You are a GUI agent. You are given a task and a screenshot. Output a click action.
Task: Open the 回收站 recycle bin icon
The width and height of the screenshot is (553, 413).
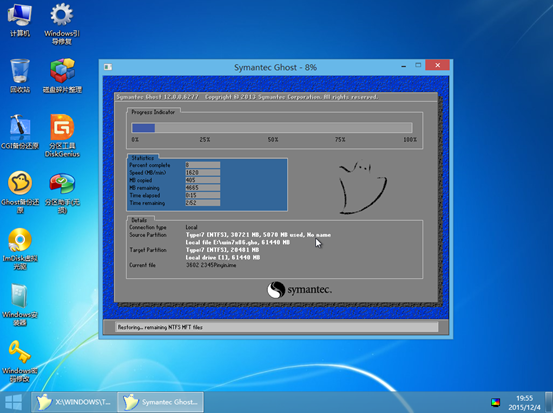tap(20, 76)
